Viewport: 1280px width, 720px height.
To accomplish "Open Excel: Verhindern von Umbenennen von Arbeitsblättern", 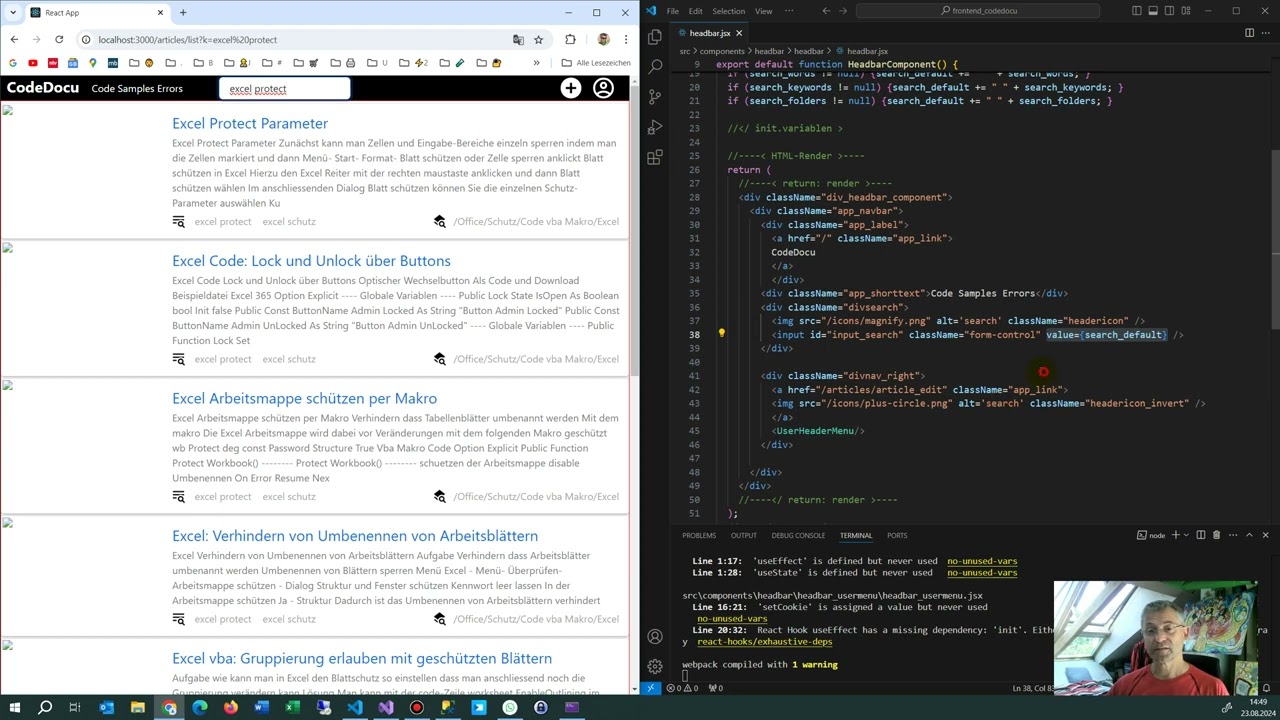I will 355,535.
